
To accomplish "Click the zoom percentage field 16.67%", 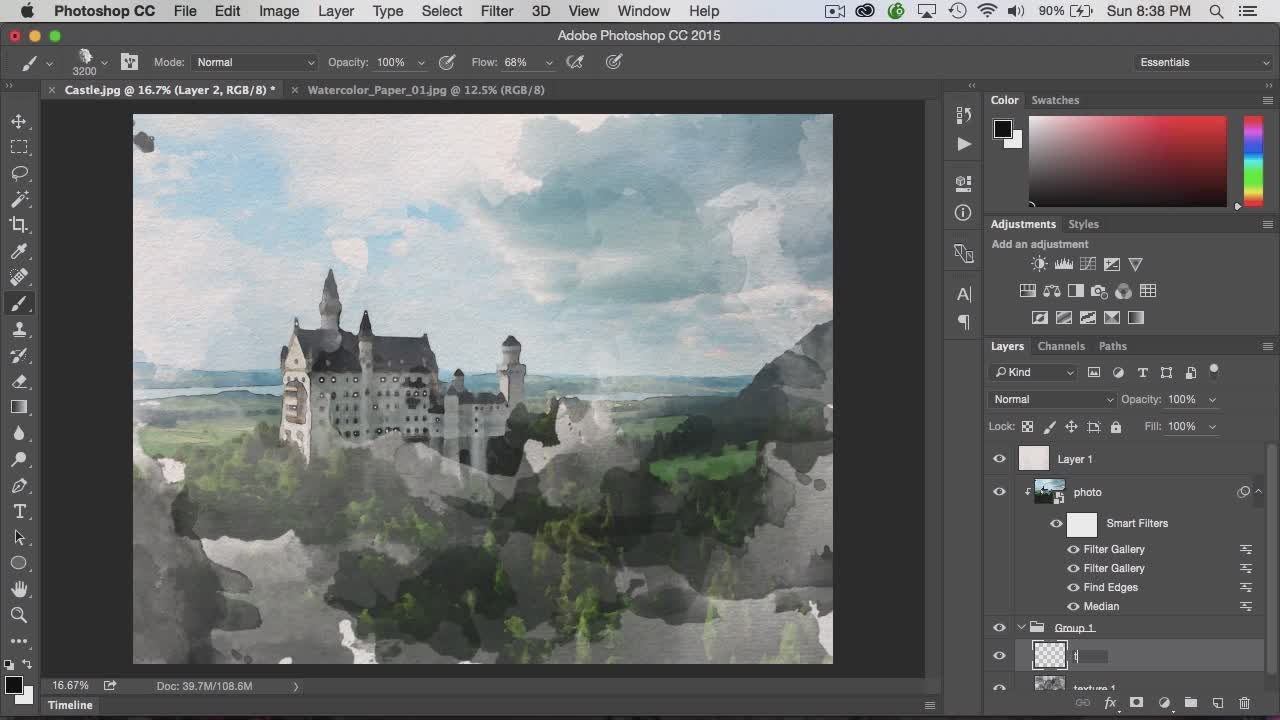I will click(70, 686).
